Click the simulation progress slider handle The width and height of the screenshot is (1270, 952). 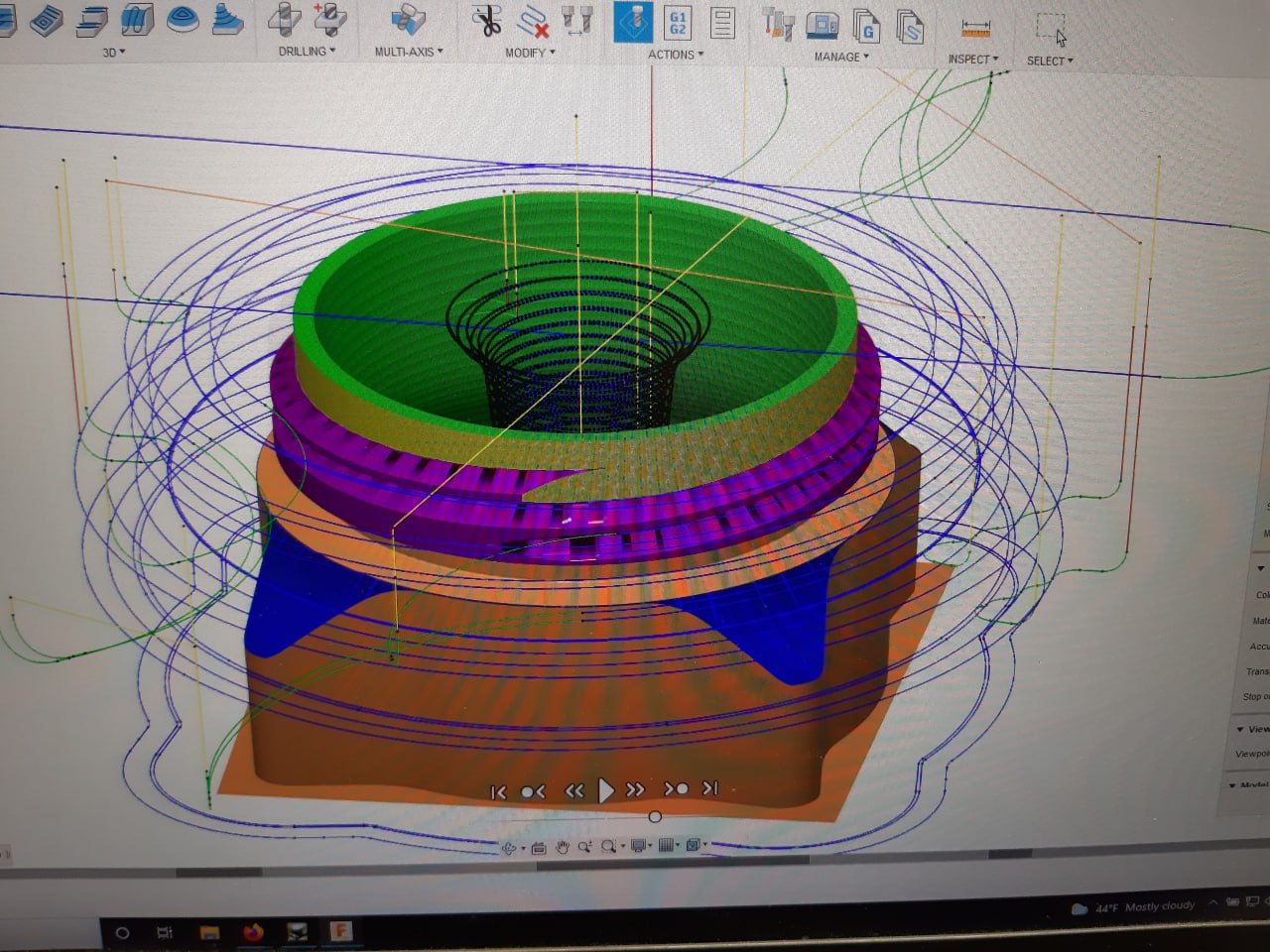655,817
